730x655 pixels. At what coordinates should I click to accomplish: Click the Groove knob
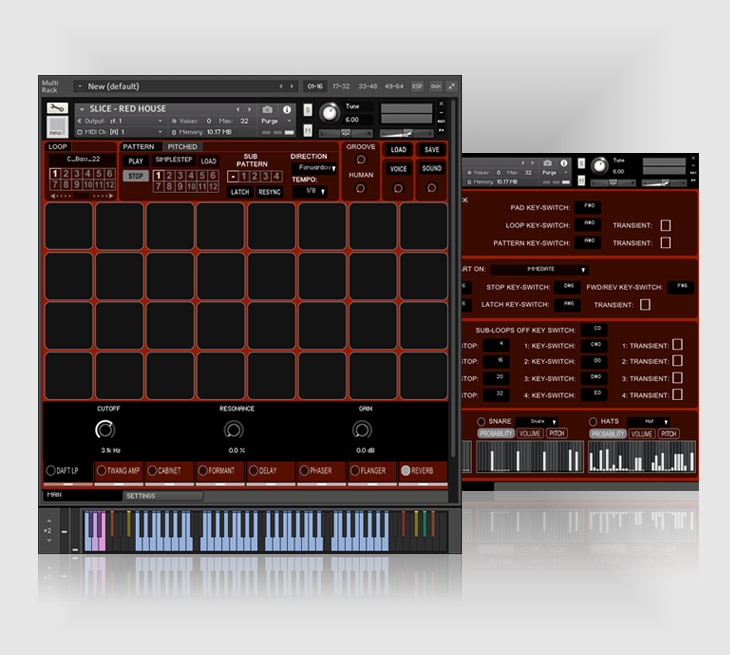coord(361,160)
